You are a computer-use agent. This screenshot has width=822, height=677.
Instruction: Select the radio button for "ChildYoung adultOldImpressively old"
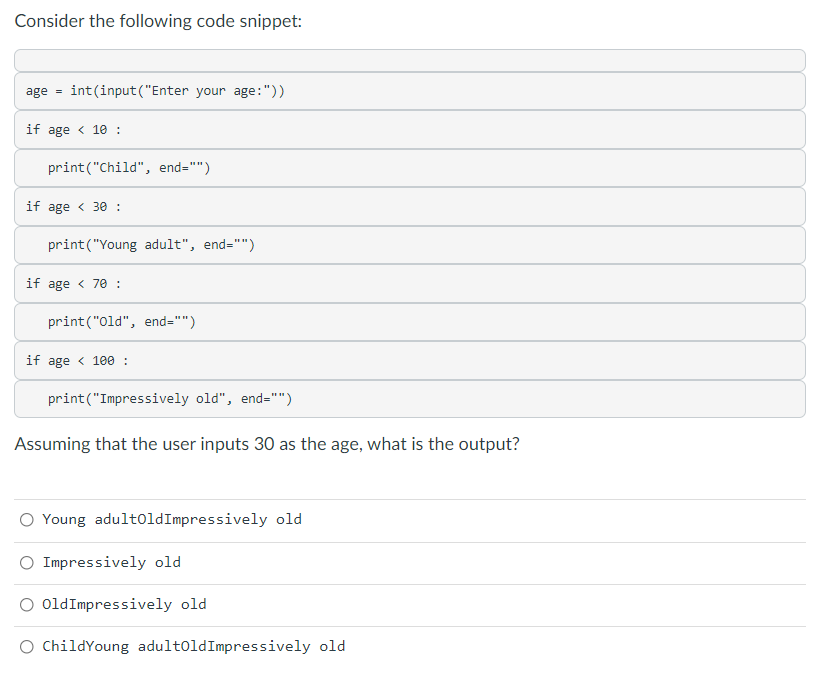(27, 646)
